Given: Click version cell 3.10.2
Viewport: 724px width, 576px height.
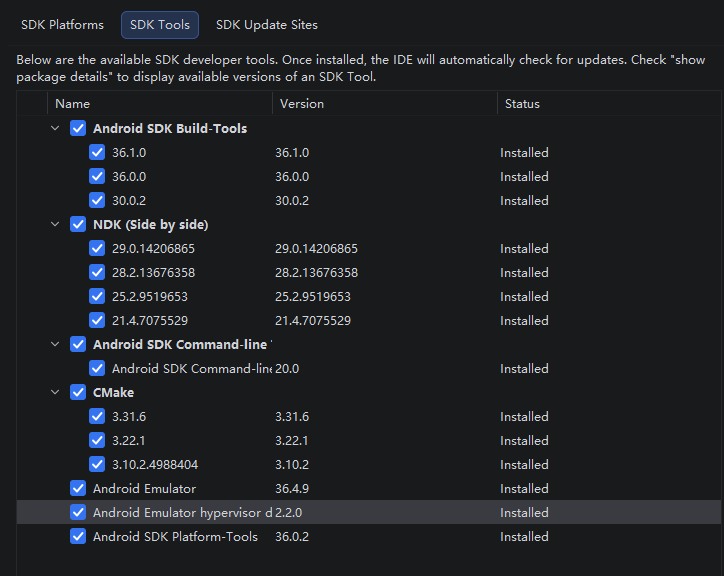Looking at the screenshot, I should coord(292,465).
